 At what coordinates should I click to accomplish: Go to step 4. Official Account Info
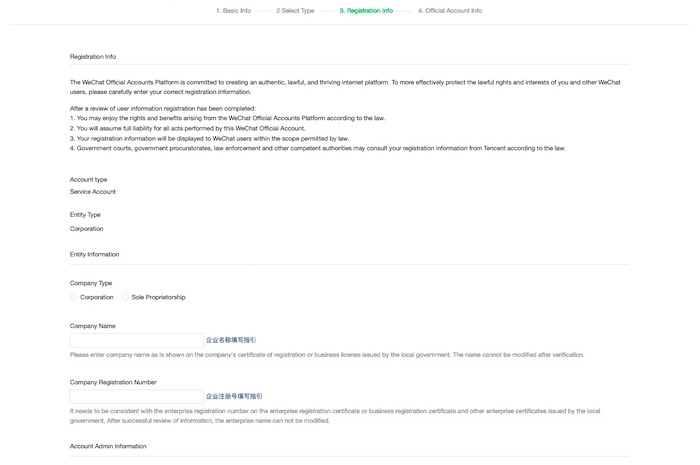450,11
